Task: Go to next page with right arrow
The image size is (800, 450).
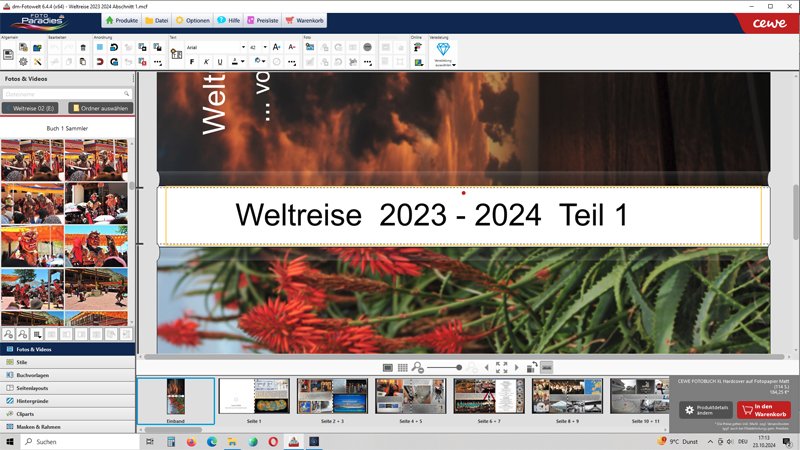Action: pyautogui.click(x=516, y=367)
